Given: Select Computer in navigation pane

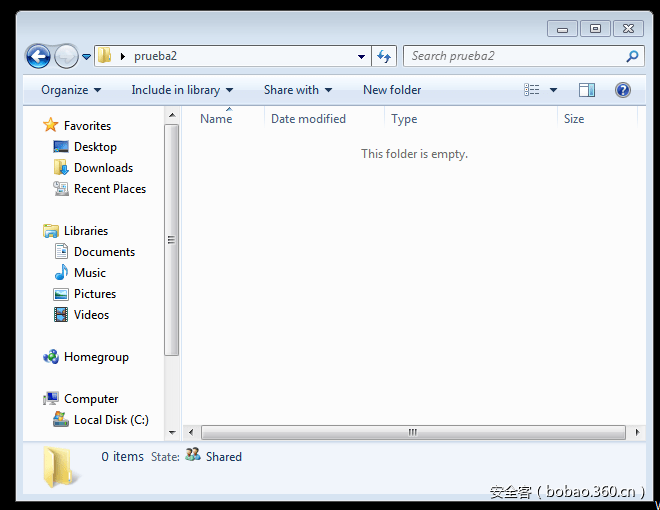Looking at the screenshot, I should click(x=91, y=399).
